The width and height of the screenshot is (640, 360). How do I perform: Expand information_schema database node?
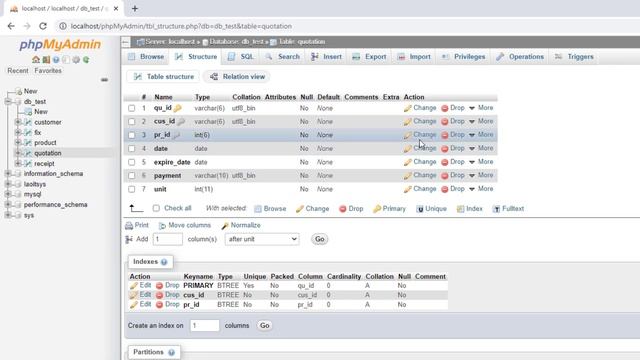click(8, 173)
